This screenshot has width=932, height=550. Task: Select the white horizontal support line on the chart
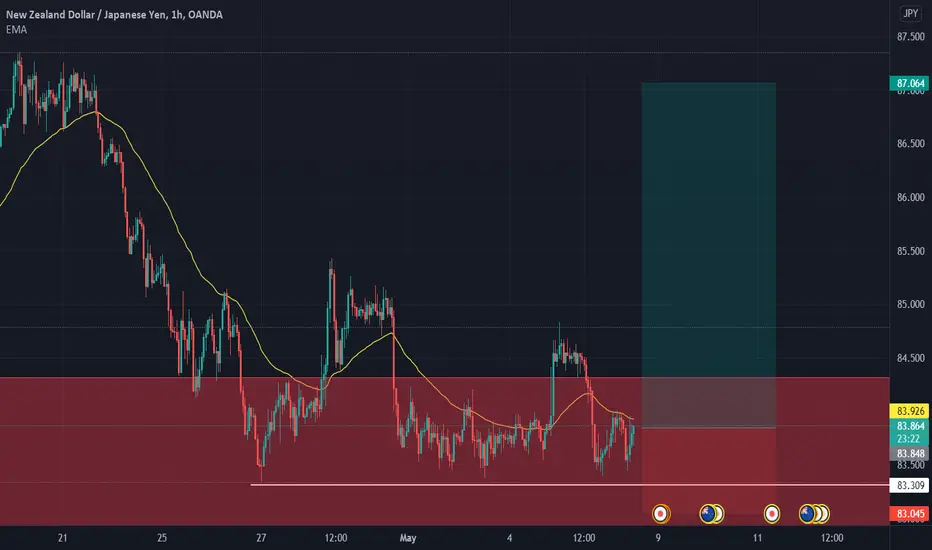click(570, 485)
